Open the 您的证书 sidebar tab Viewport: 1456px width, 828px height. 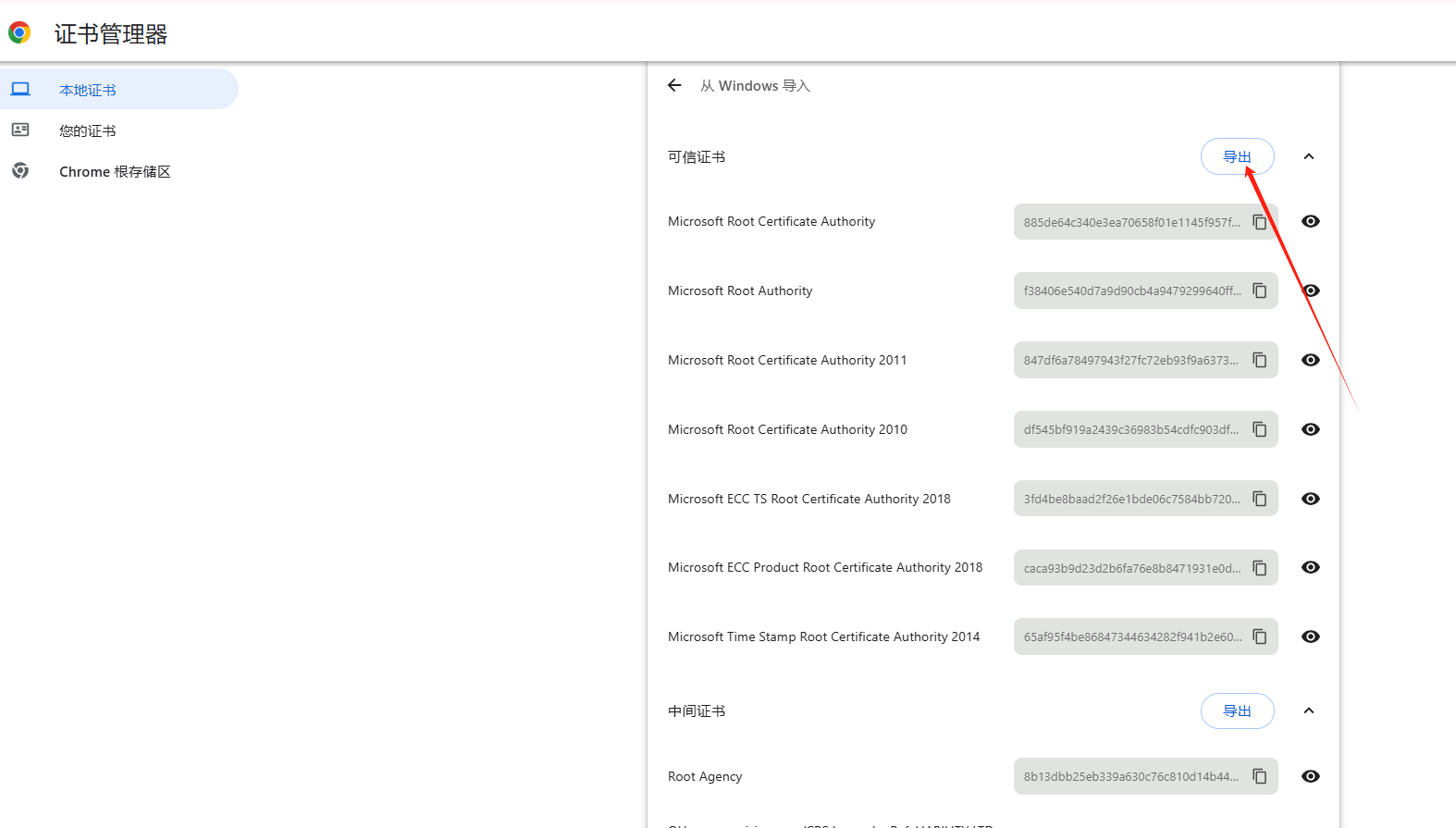tap(118, 130)
